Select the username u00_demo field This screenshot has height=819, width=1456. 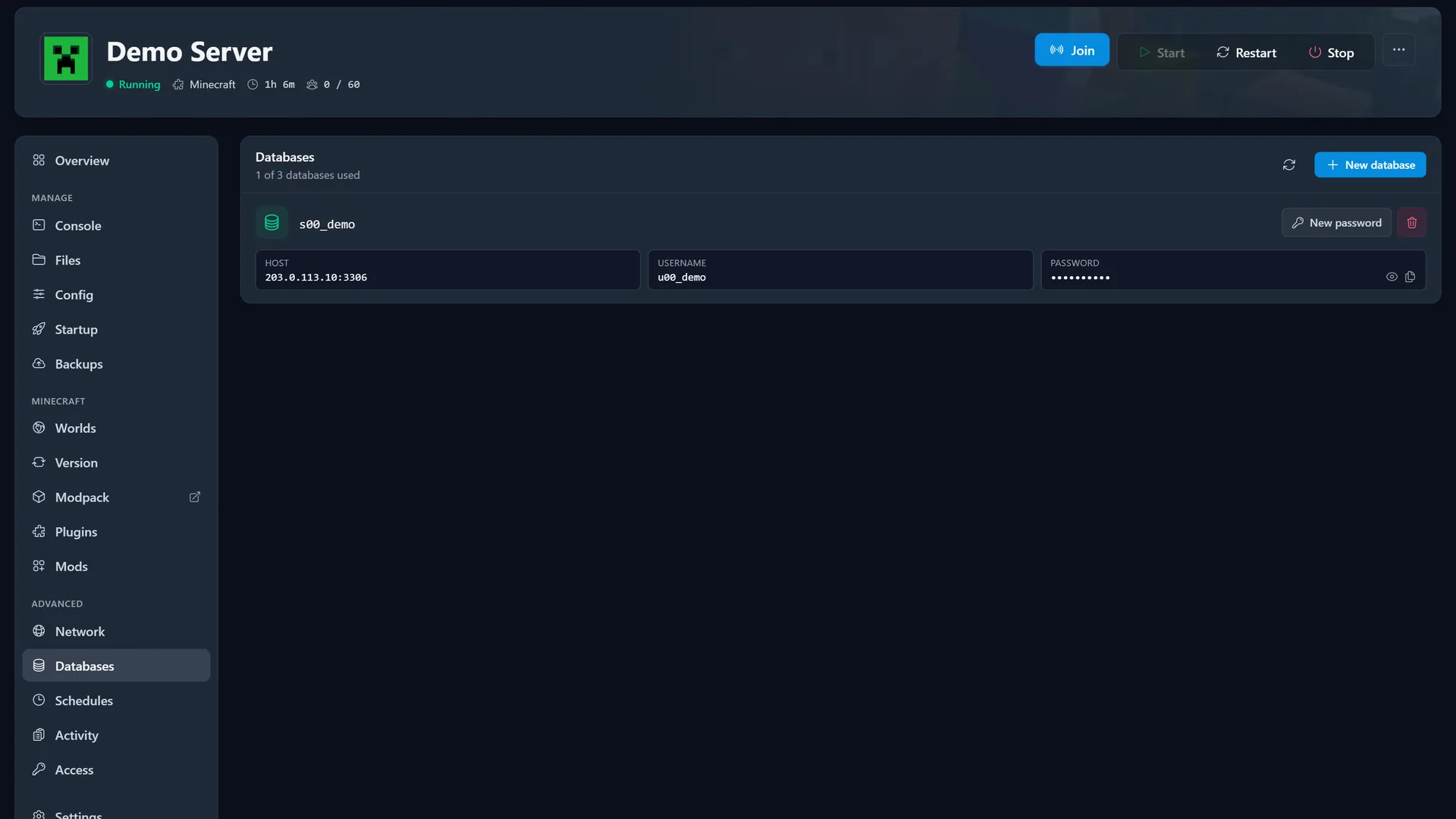(x=840, y=270)
